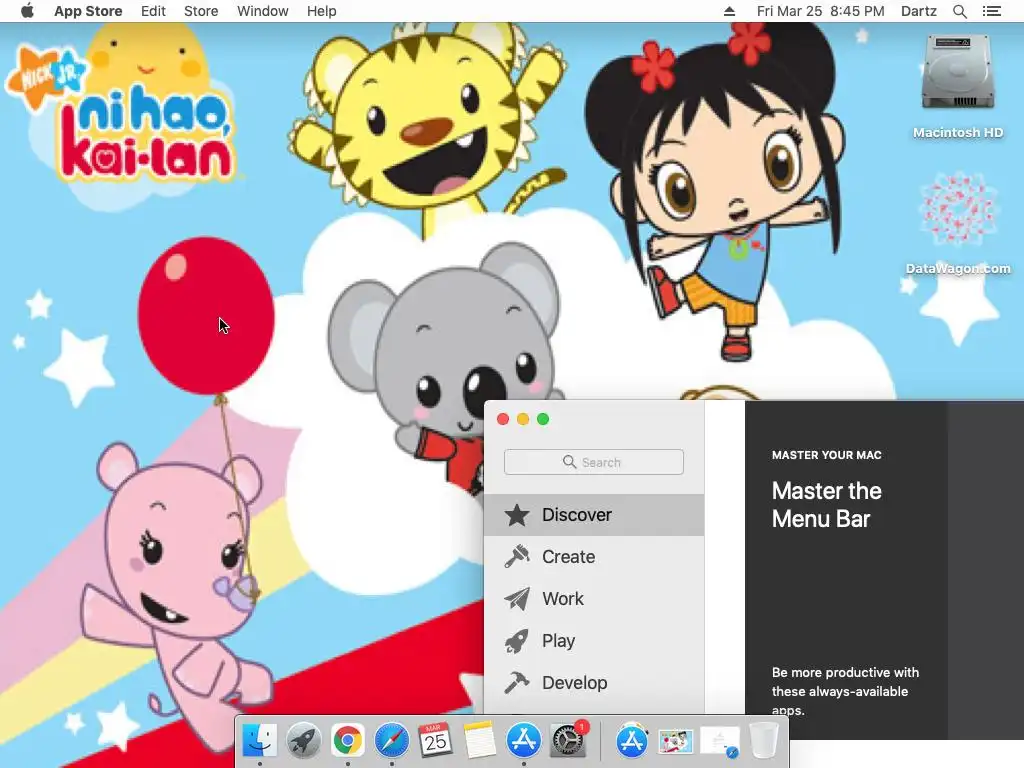Click the running App Store icon in the Dock
Image resolution: width=1024 pixels, height=768 pixels.
[x=524, y=741]
